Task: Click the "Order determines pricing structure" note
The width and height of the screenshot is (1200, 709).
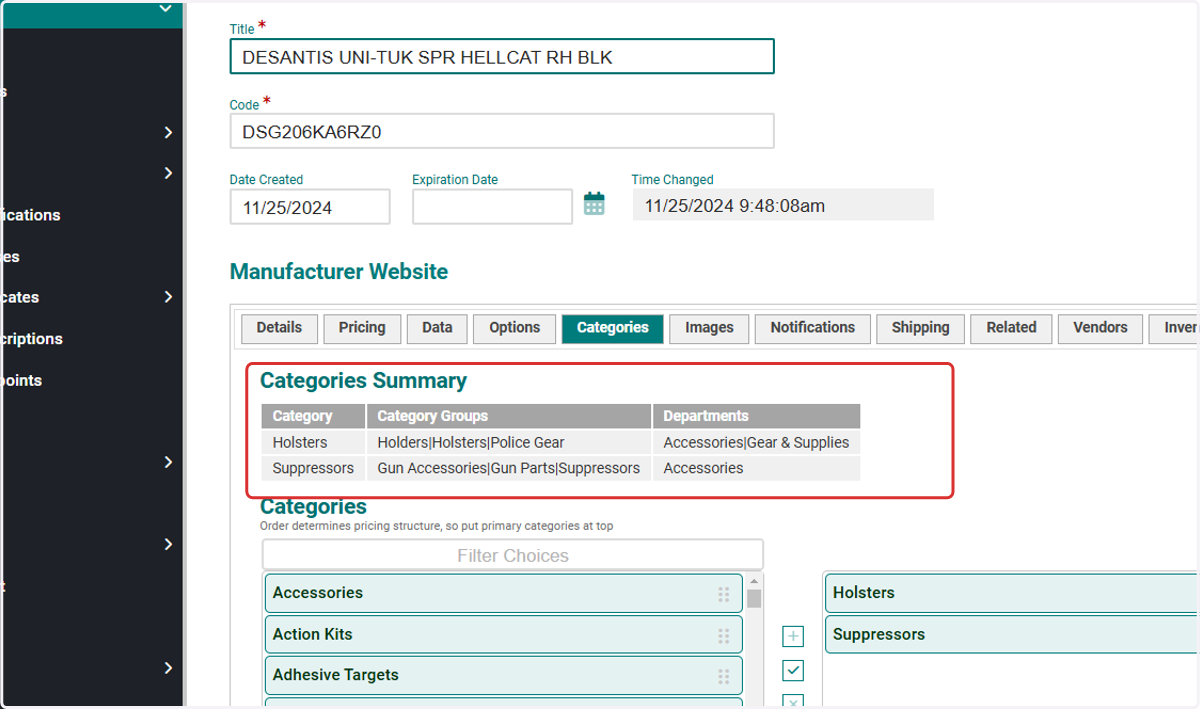Action: tap(437, 525)
